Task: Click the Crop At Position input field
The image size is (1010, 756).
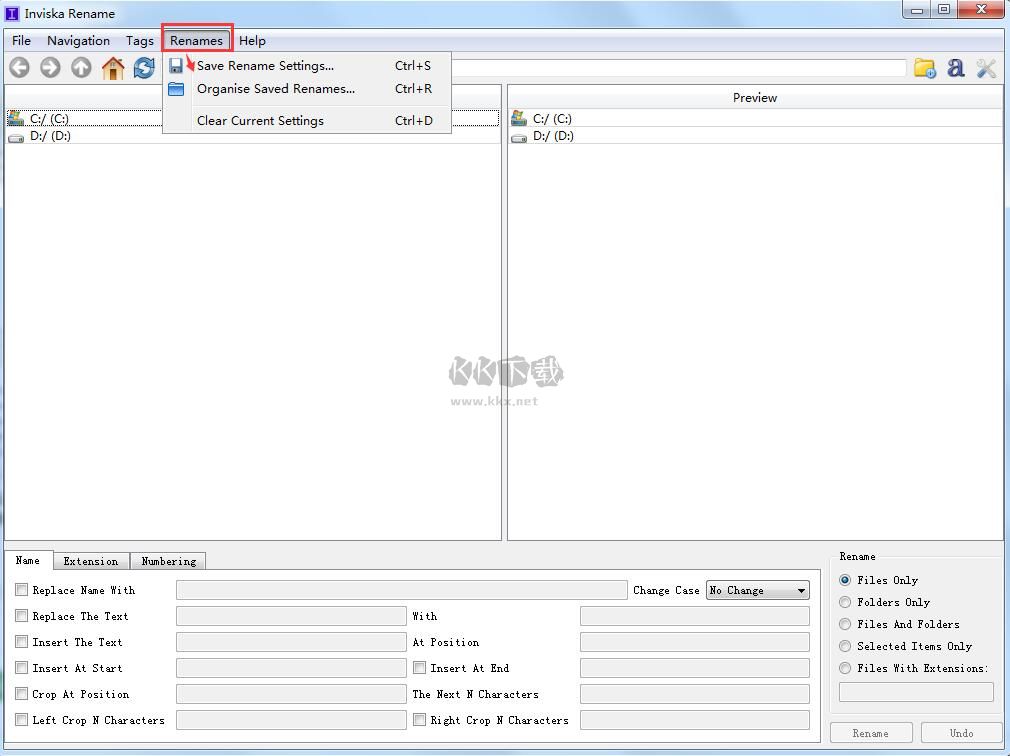Action: [291, 694]
